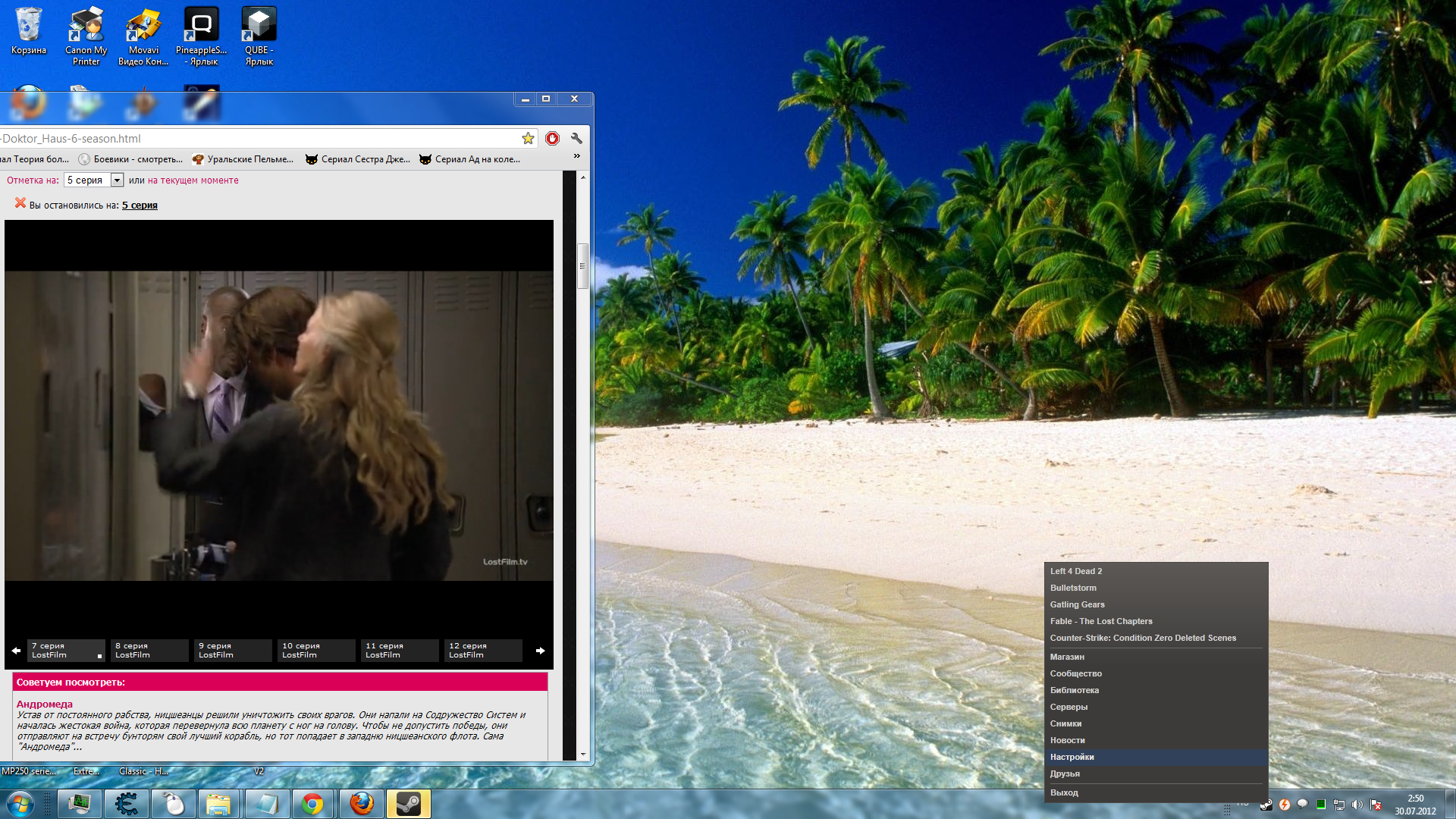Select the 8 серия LostFilm episode

(150, 651)
